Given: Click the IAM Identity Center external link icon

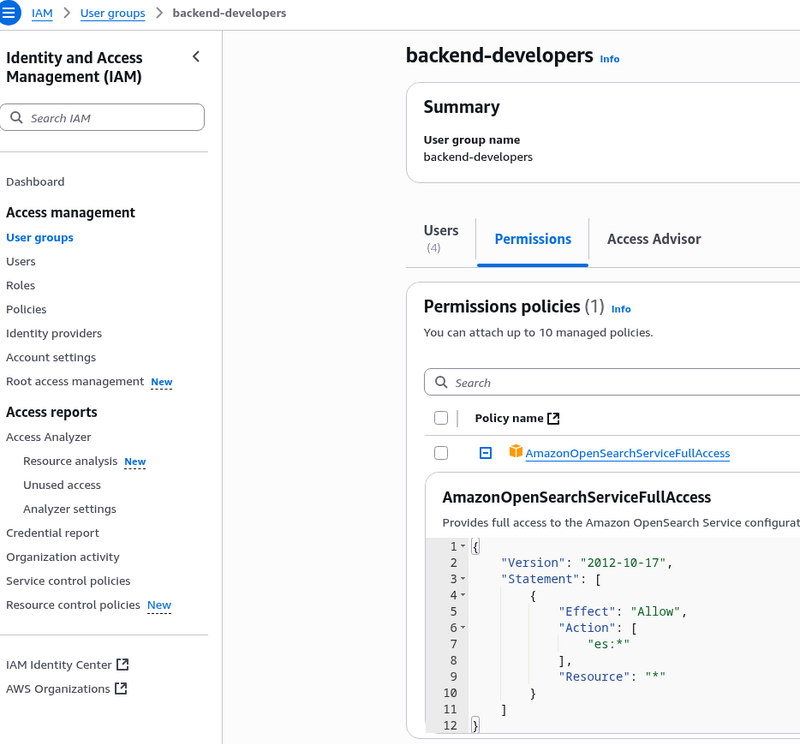Looking at the screenshot, I should click(x=123, y=665).
